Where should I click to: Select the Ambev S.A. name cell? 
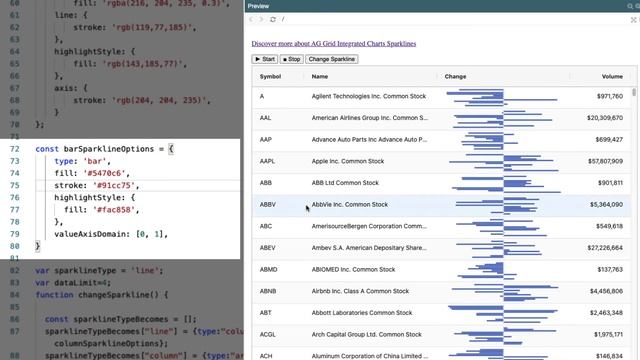(369, 248)
